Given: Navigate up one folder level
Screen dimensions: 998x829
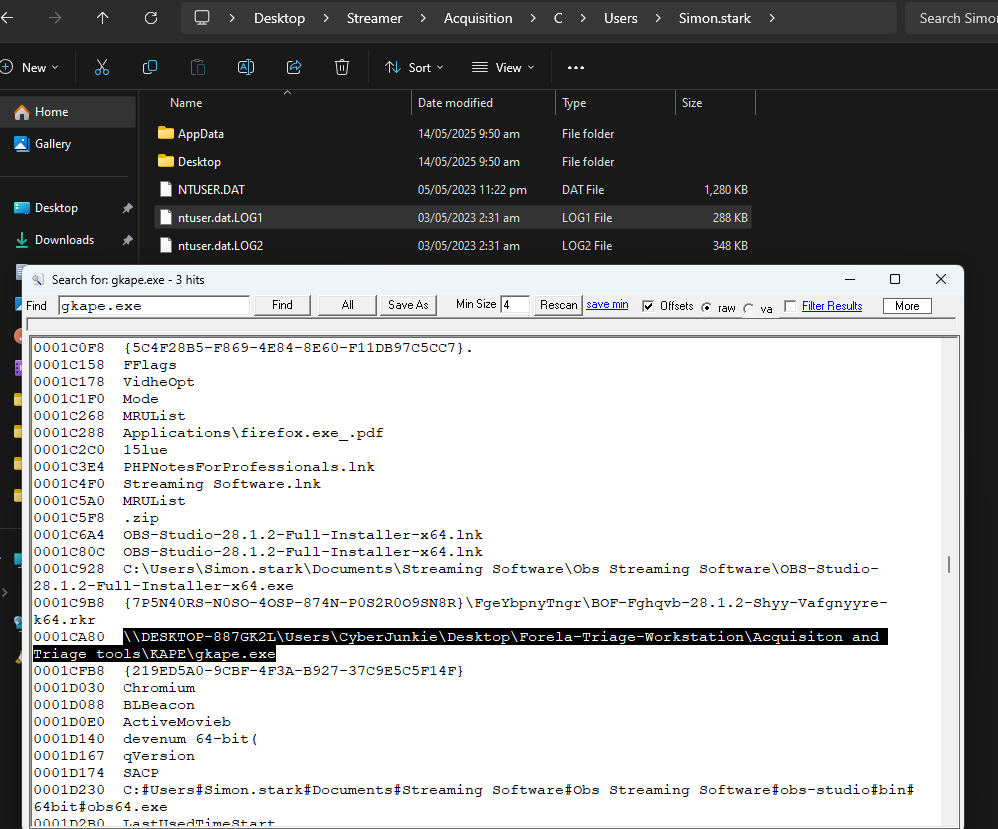Looking at the screenshot, I should click(x=103, y=18).
